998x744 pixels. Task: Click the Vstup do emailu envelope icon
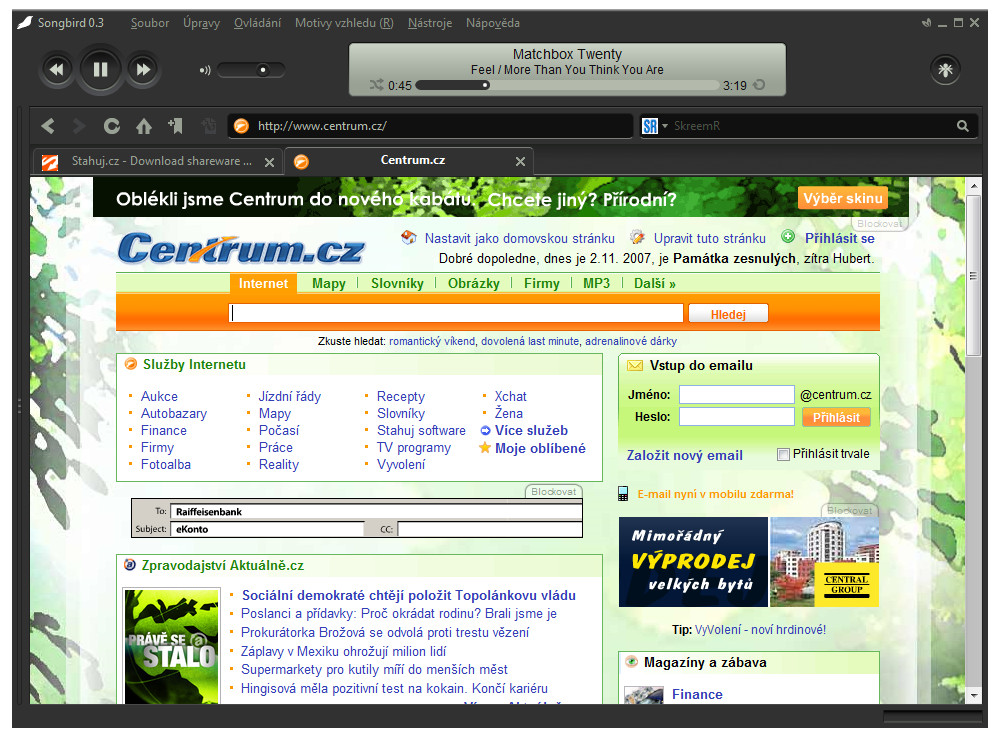pyautogui.click(x=635, y=366)
